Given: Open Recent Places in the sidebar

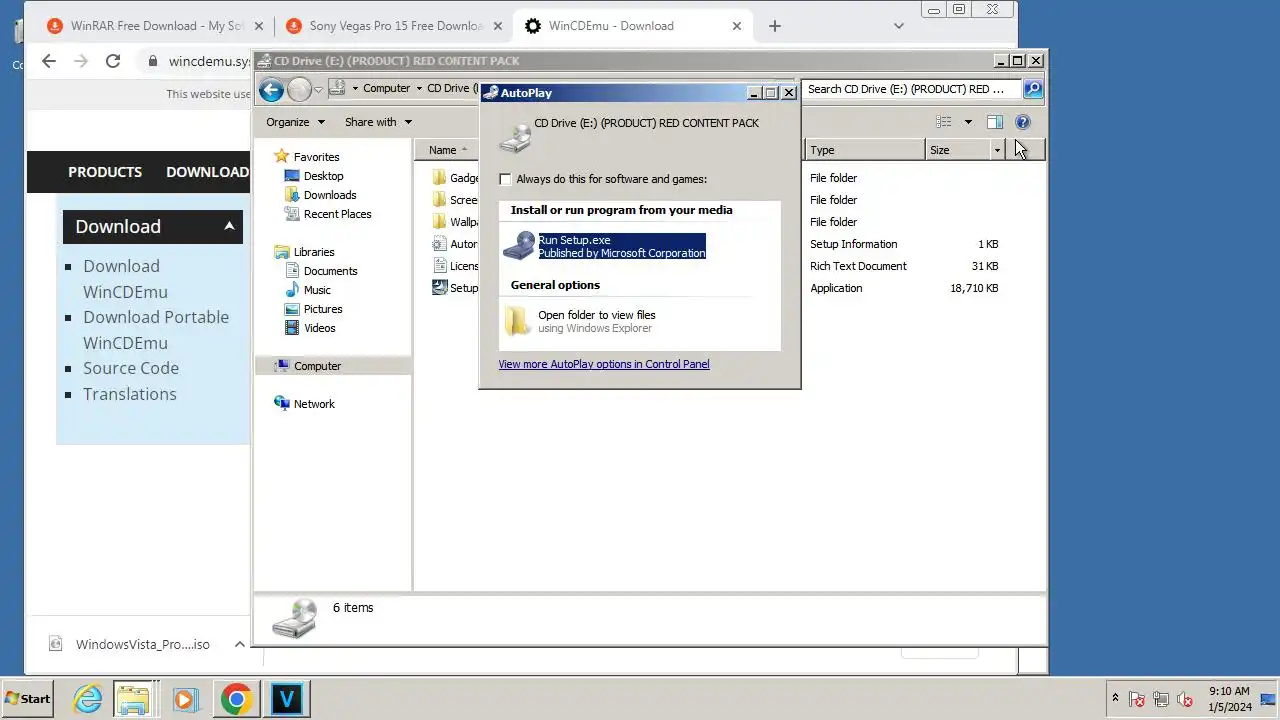Looking at the screenshot, I should (337, 214).
